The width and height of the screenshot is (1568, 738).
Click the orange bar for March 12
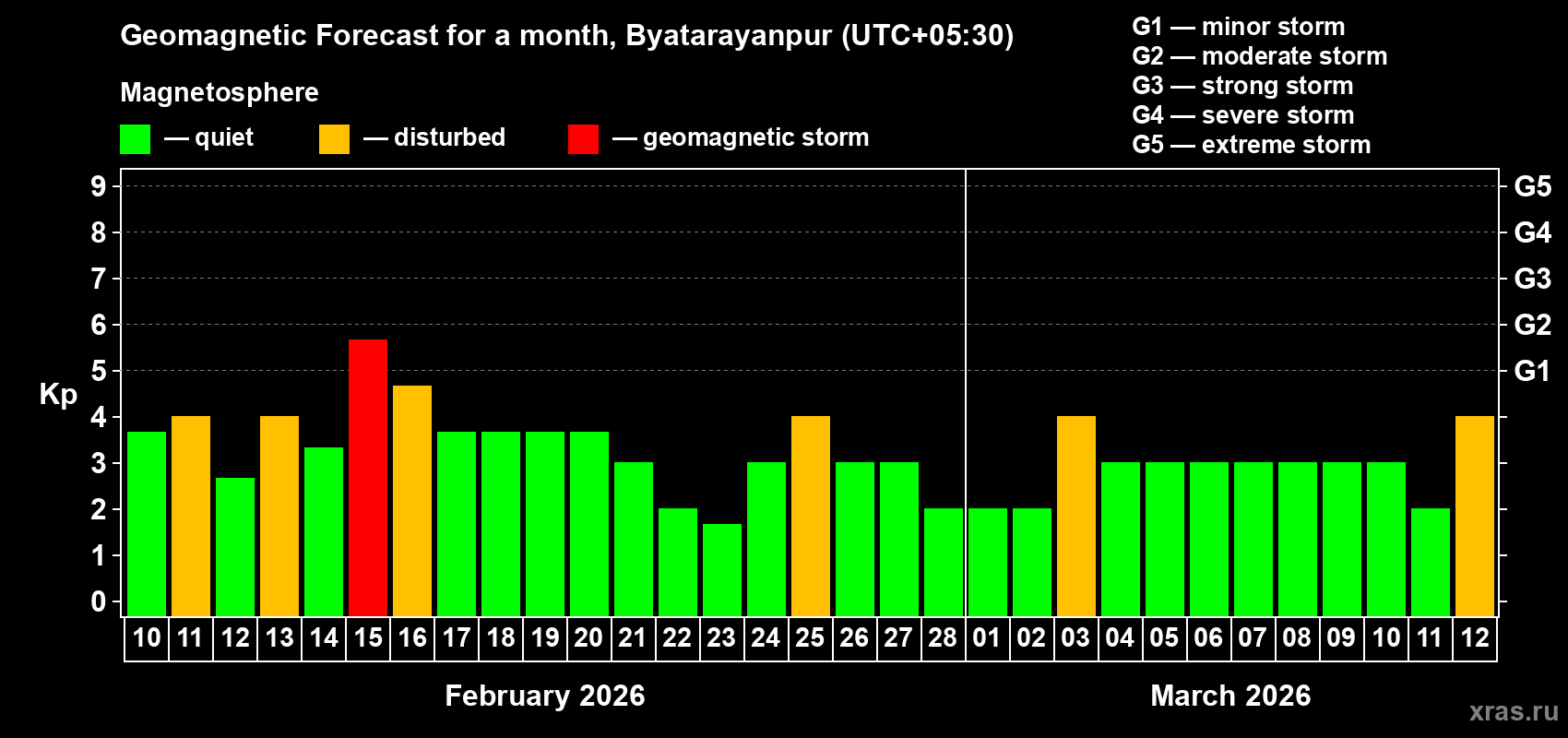pos(1475,517)
